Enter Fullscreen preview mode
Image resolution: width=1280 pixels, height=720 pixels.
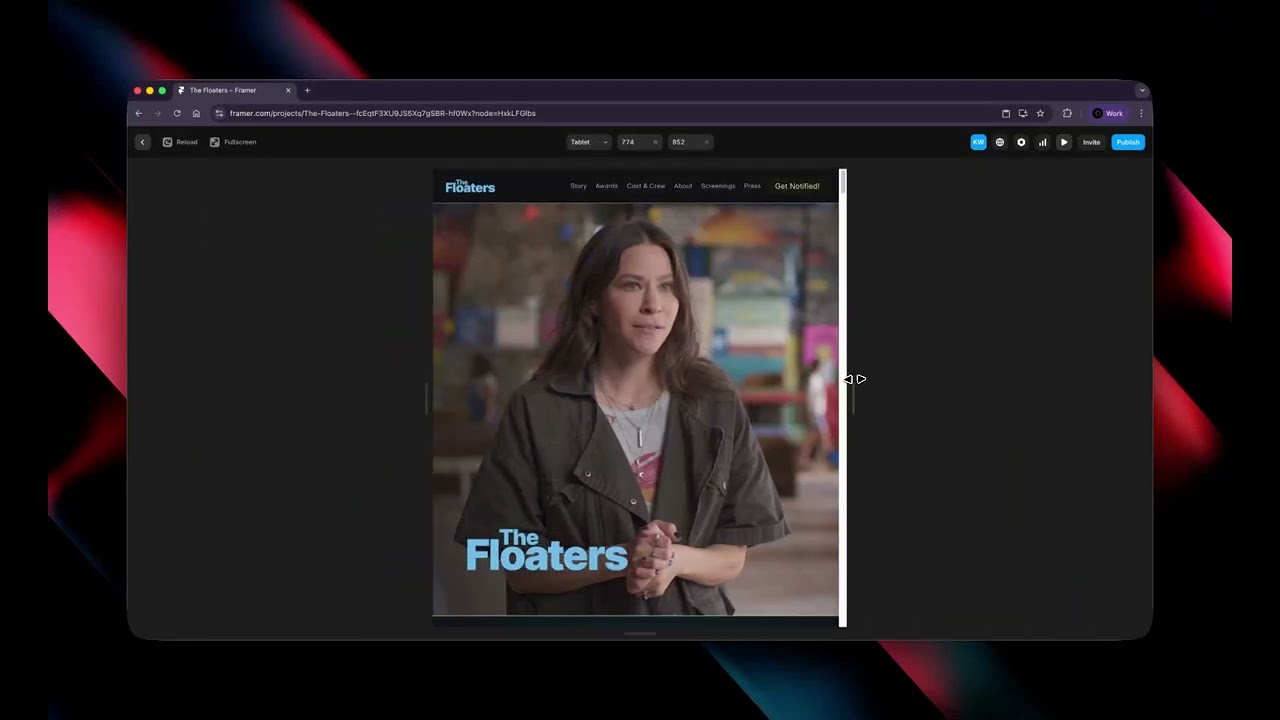[233, 142]
